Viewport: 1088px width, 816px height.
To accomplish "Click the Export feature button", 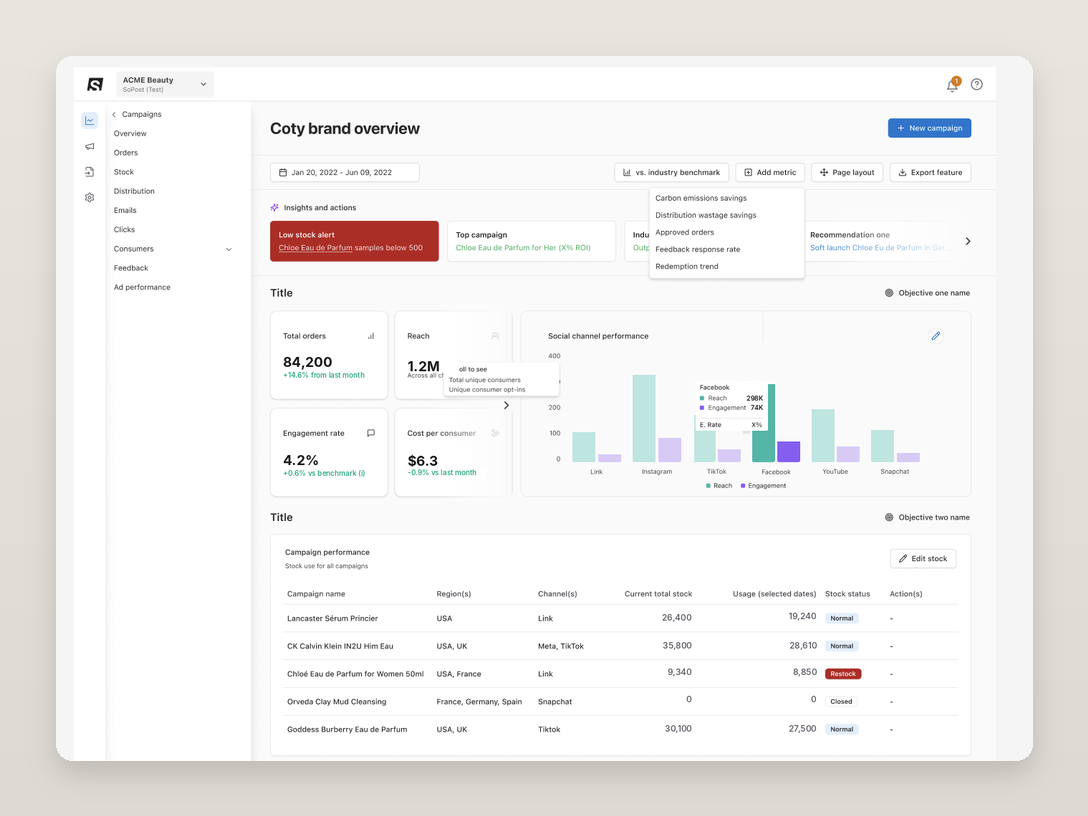I will pyautogui.click(x=930, y=172).
